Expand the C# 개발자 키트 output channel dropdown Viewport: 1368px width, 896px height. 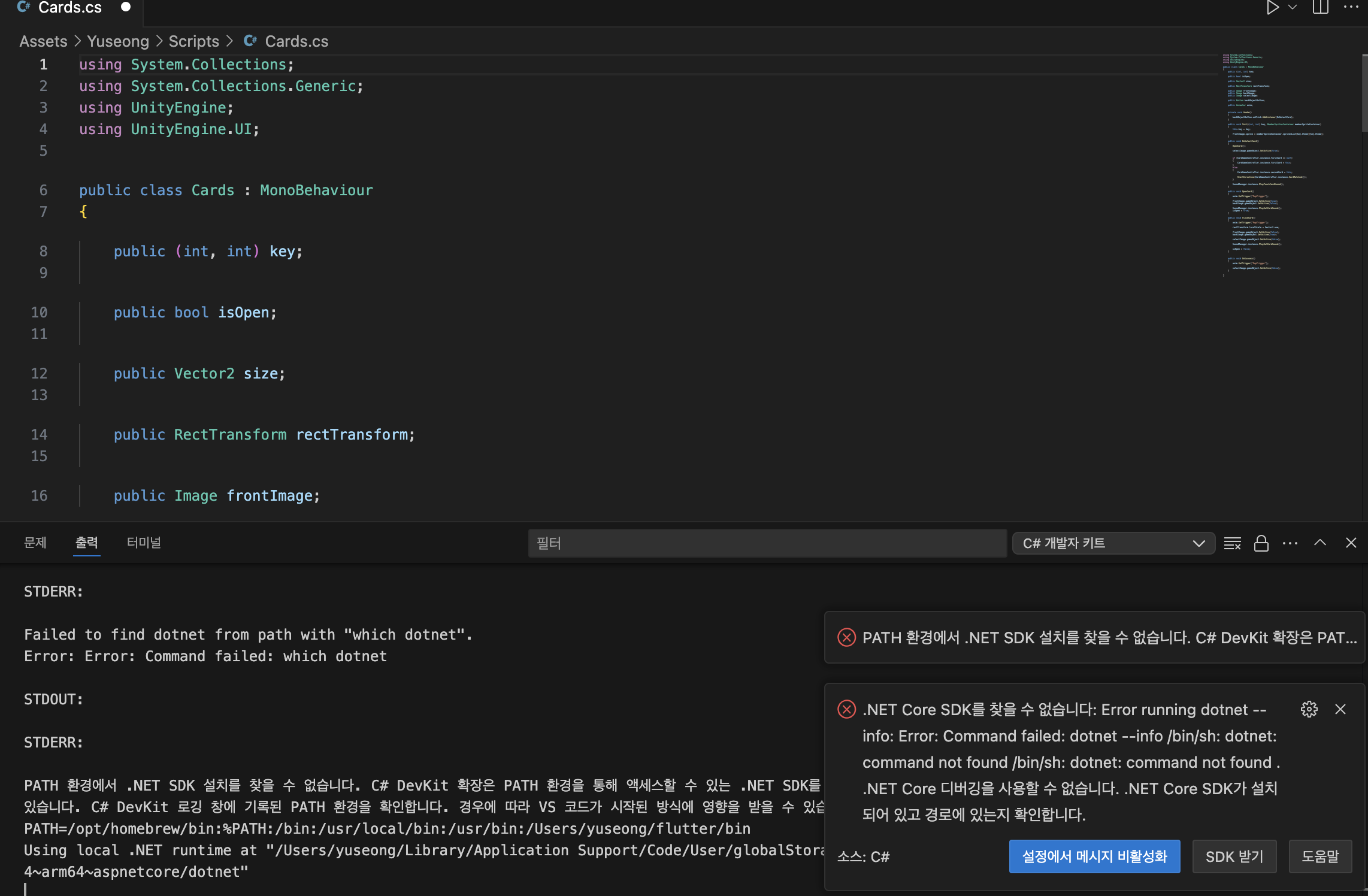pyautogui.click(x=1113, y=543)
